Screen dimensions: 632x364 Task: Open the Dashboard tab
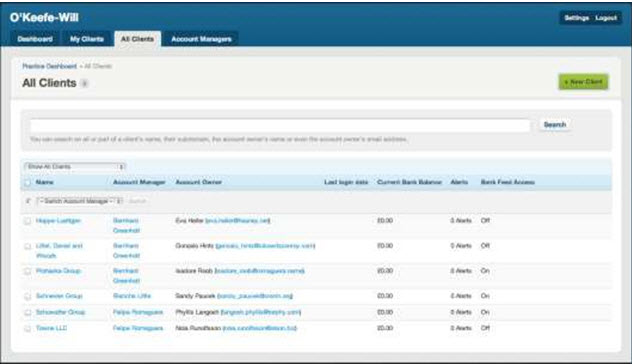pyautogui.click(x=35, y=39)
